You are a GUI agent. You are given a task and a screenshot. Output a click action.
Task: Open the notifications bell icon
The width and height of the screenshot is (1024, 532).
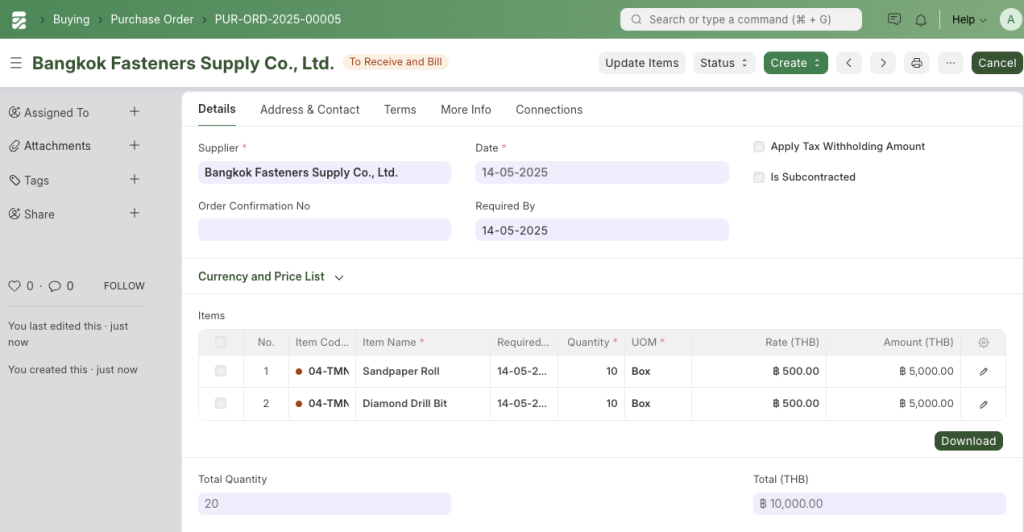[921, 20]
